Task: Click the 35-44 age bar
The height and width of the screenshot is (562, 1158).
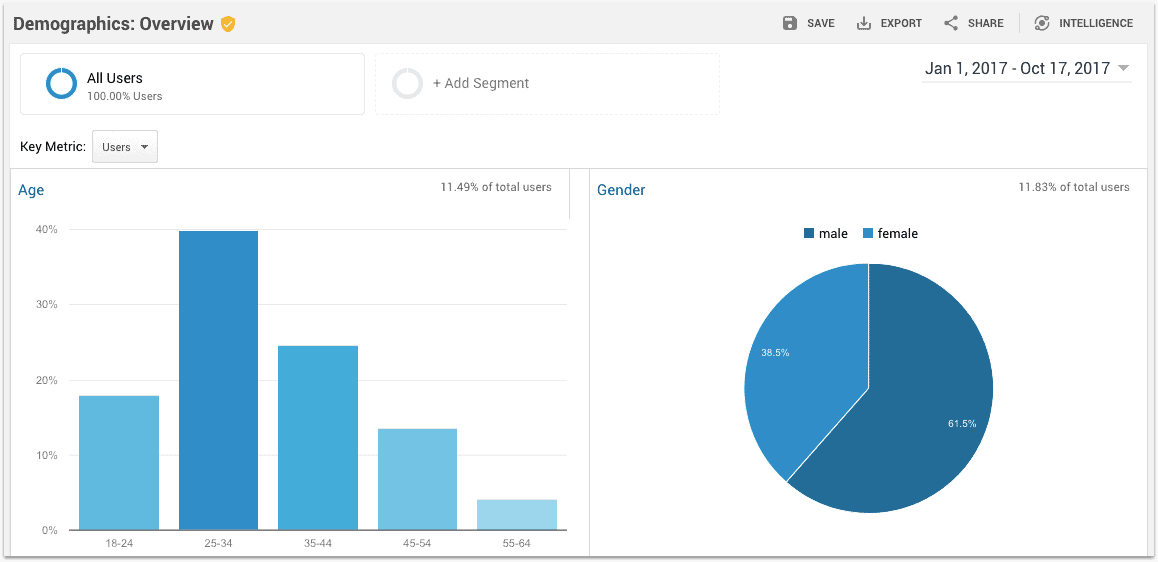Action: [318, 438]
